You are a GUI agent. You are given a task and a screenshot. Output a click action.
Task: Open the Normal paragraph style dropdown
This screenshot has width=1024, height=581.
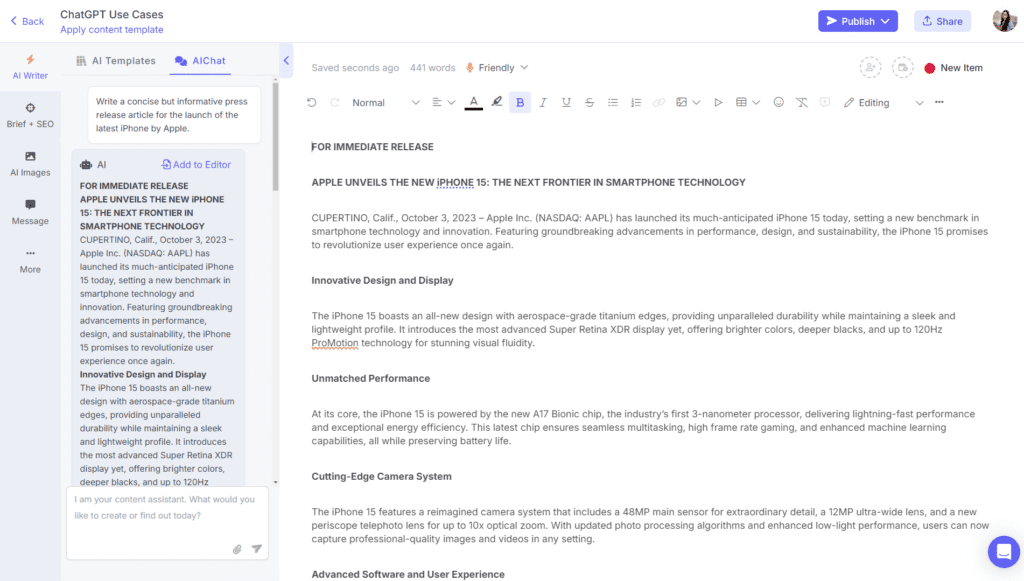pyautogui.click(x=385, y=102)
